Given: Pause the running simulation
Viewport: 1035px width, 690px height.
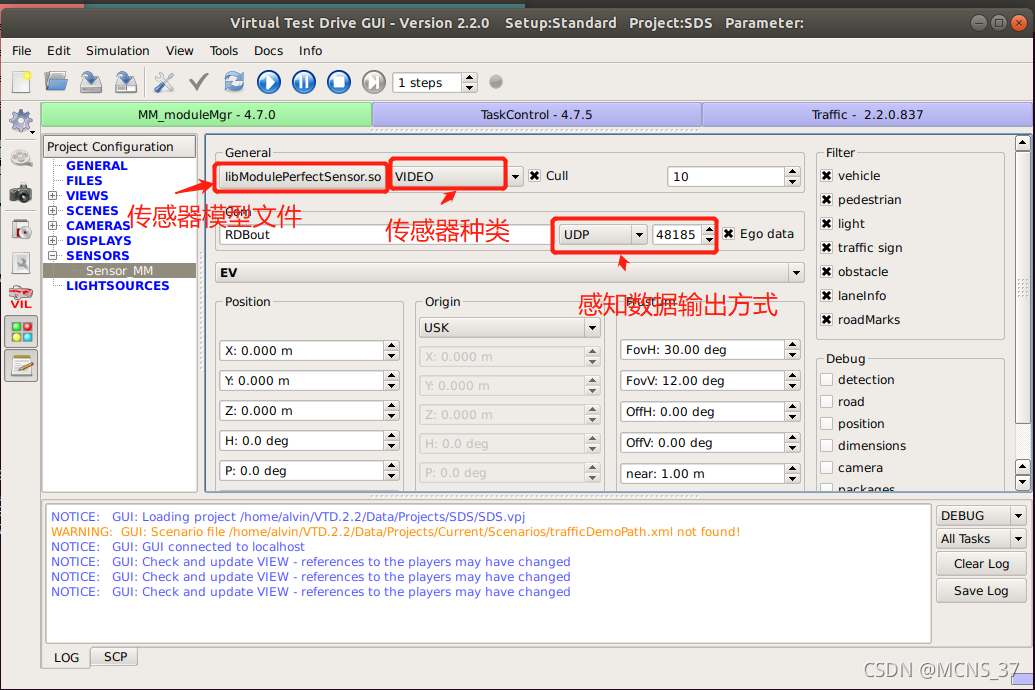Looking at the screenshot, I should [303, 82].
